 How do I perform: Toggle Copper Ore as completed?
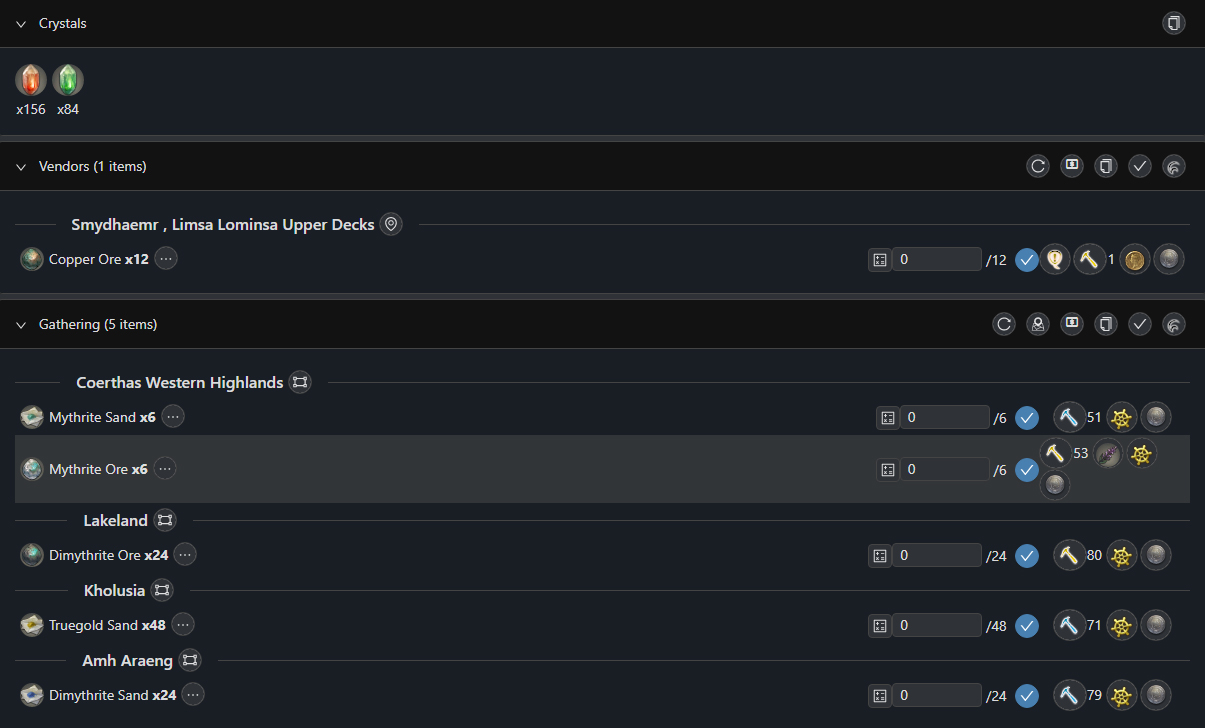pos(1027,259)
